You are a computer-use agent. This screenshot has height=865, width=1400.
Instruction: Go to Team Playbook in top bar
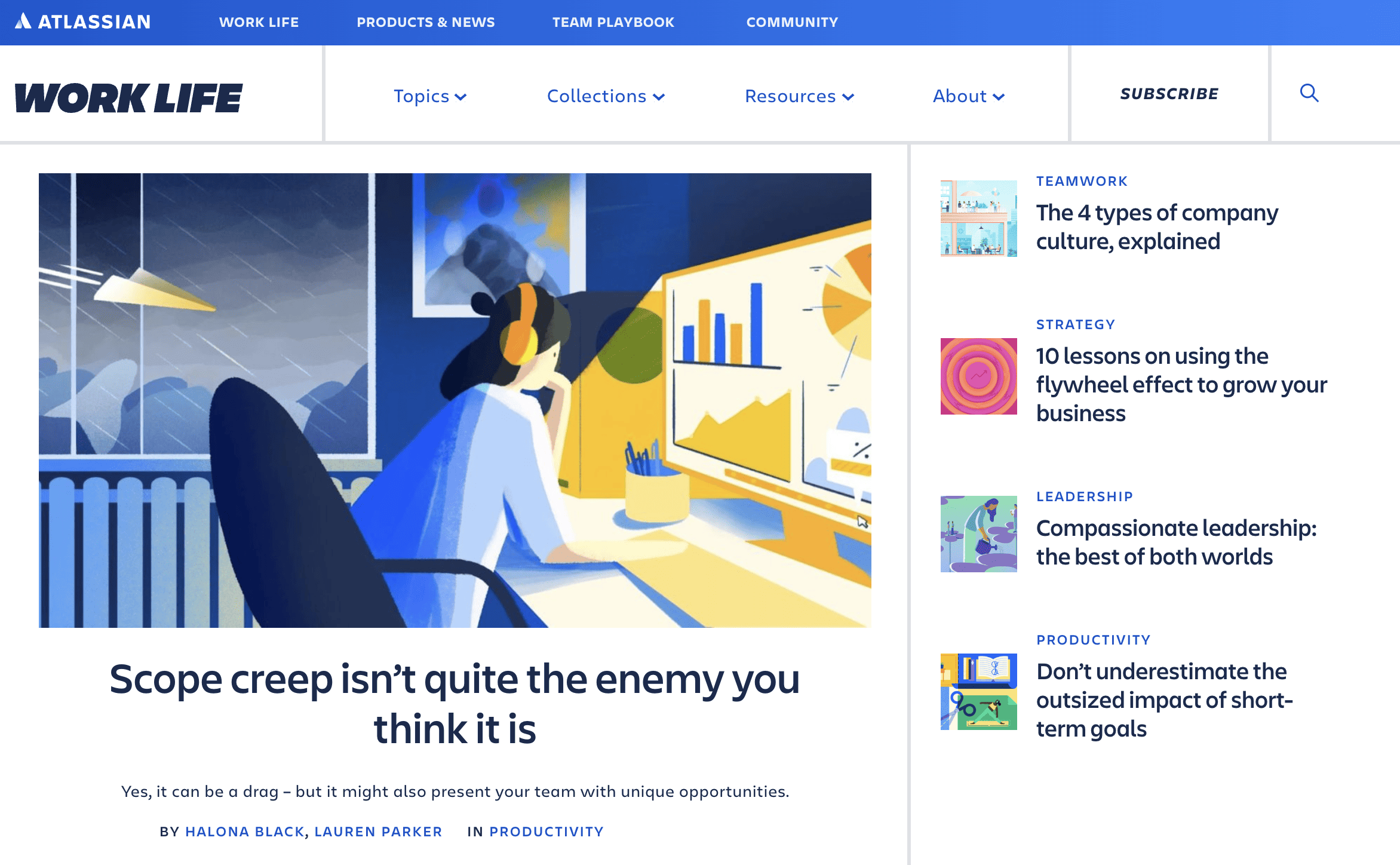pyautogui.click(x=613, y=22)
